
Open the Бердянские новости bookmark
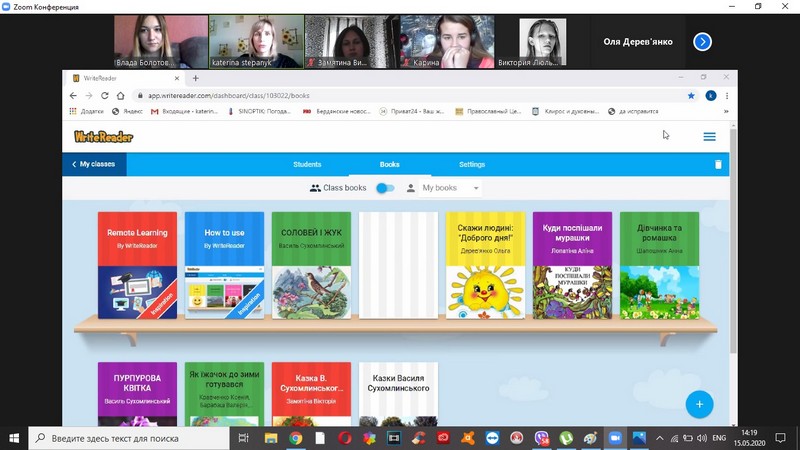click(336, 111)
